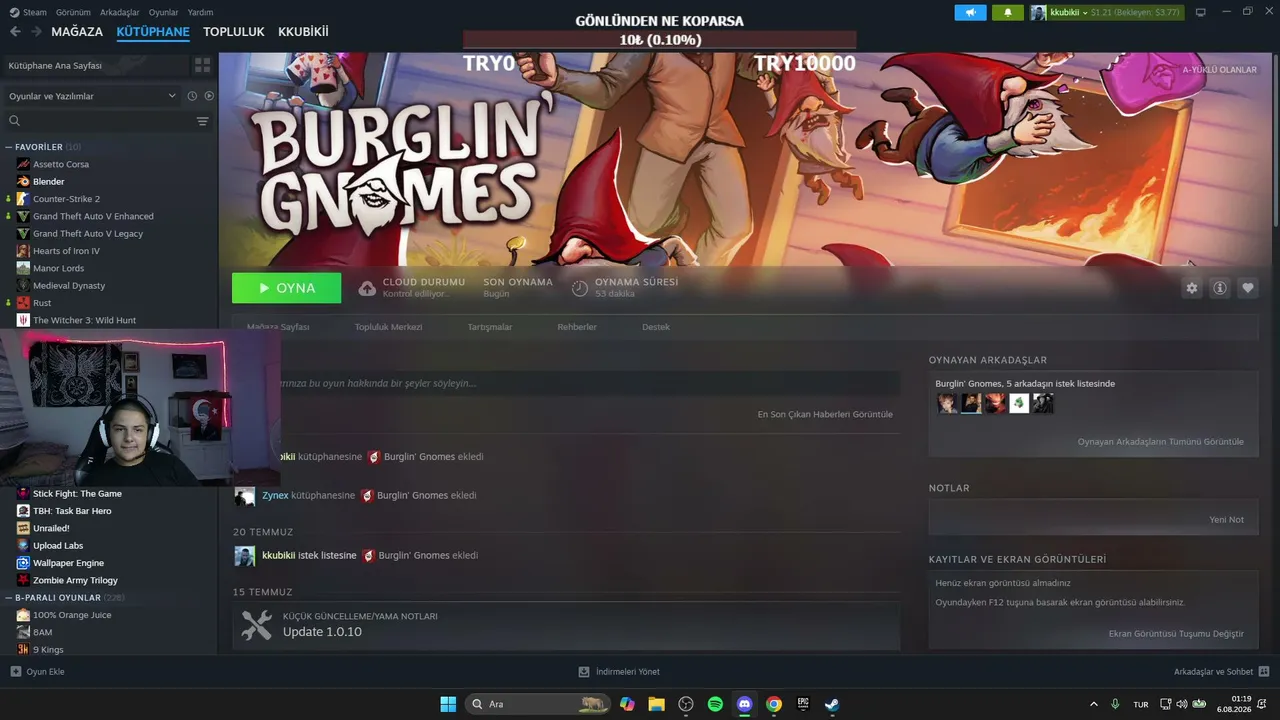Open the KKUBİKİİ profile tab
This screenshot has height=720, width=1280.
303,32
